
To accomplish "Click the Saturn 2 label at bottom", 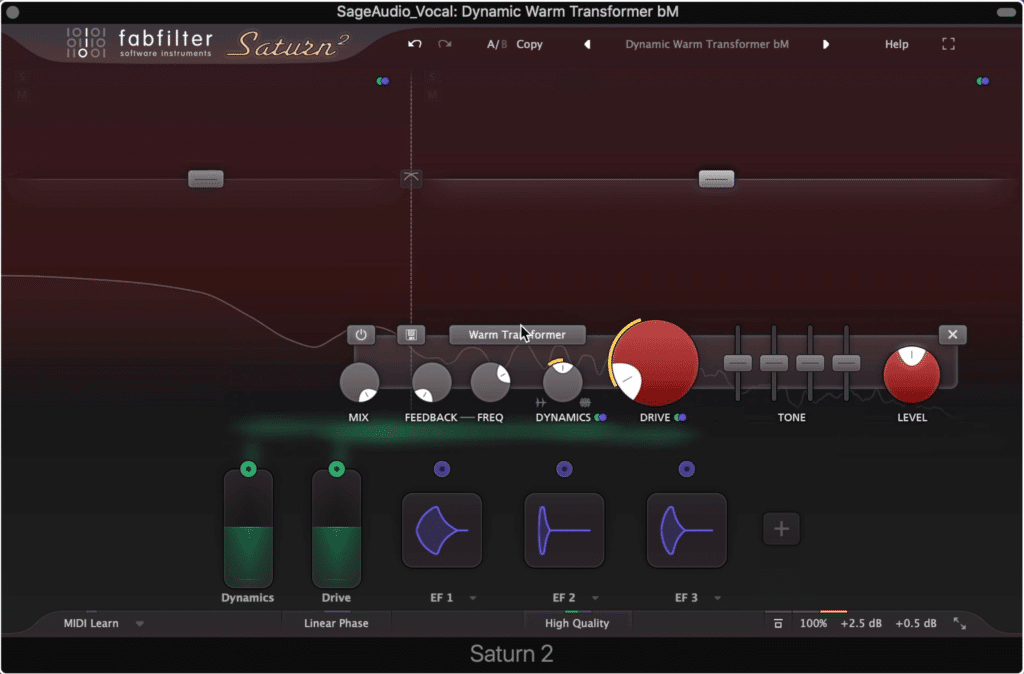I will pyautogui.click(x=511, y=654).
